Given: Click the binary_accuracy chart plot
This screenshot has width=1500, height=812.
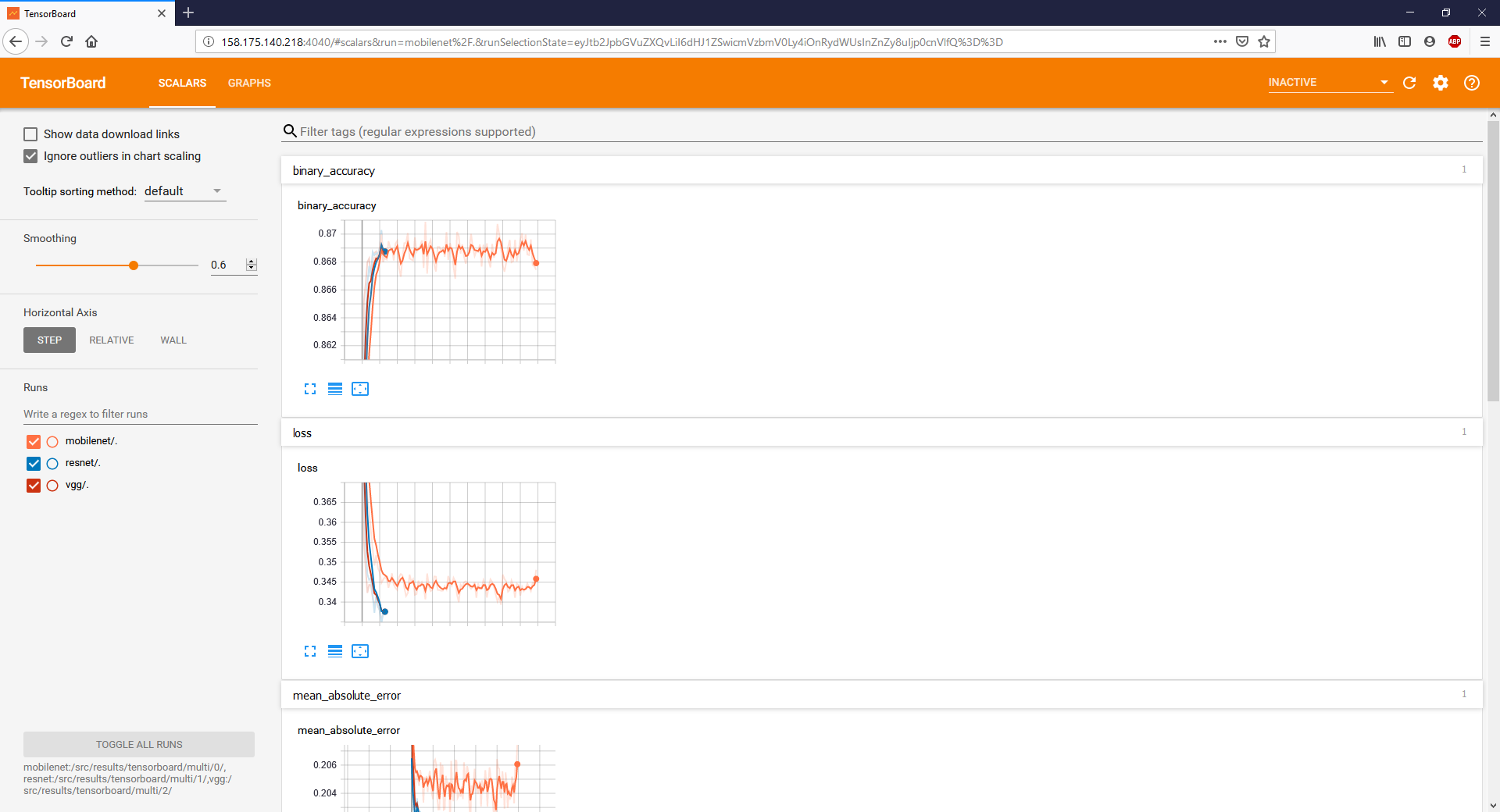Looking at the screenshot, I should click(x=449, y=291).
